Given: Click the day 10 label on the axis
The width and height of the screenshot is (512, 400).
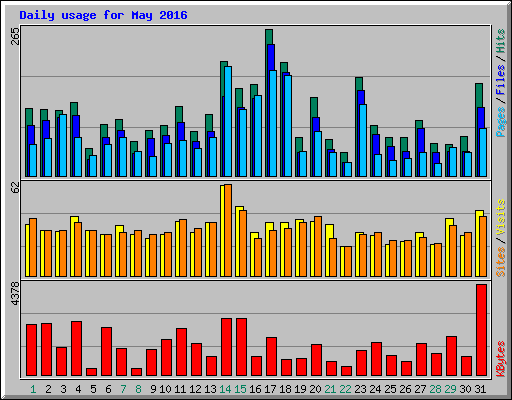Looking at the screenshot, I should point(165,389).
